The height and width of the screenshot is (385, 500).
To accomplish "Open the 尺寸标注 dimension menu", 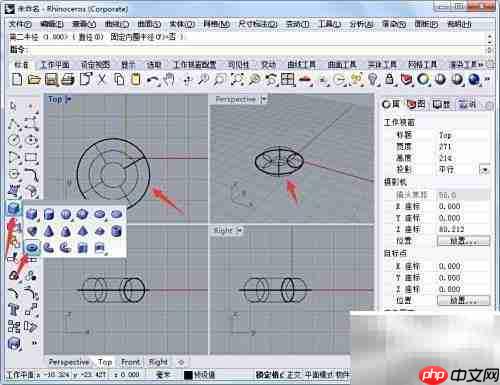I will tap(258, 24).
